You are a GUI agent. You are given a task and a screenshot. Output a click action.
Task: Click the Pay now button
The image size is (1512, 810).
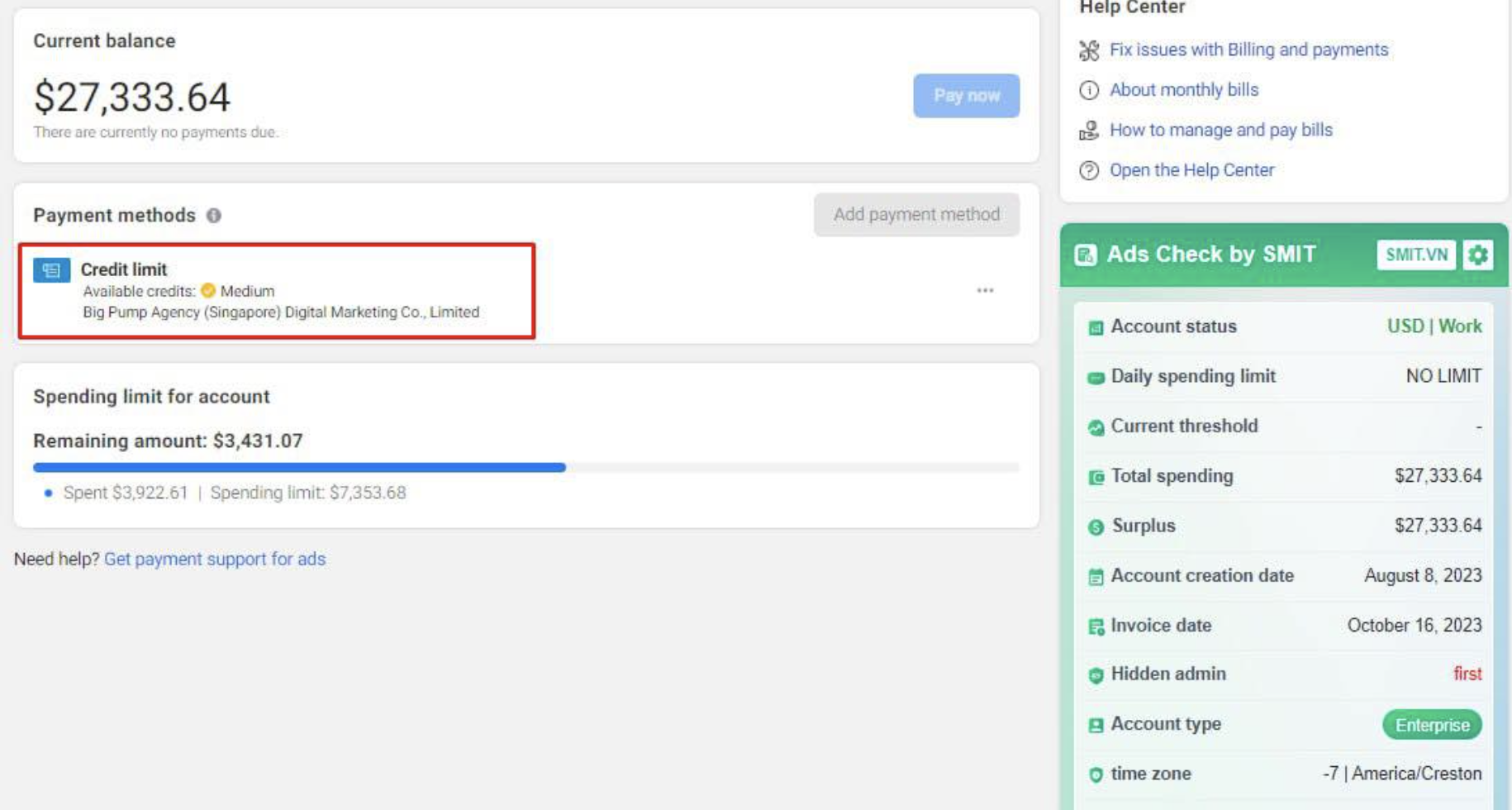[x=966, y=96]
